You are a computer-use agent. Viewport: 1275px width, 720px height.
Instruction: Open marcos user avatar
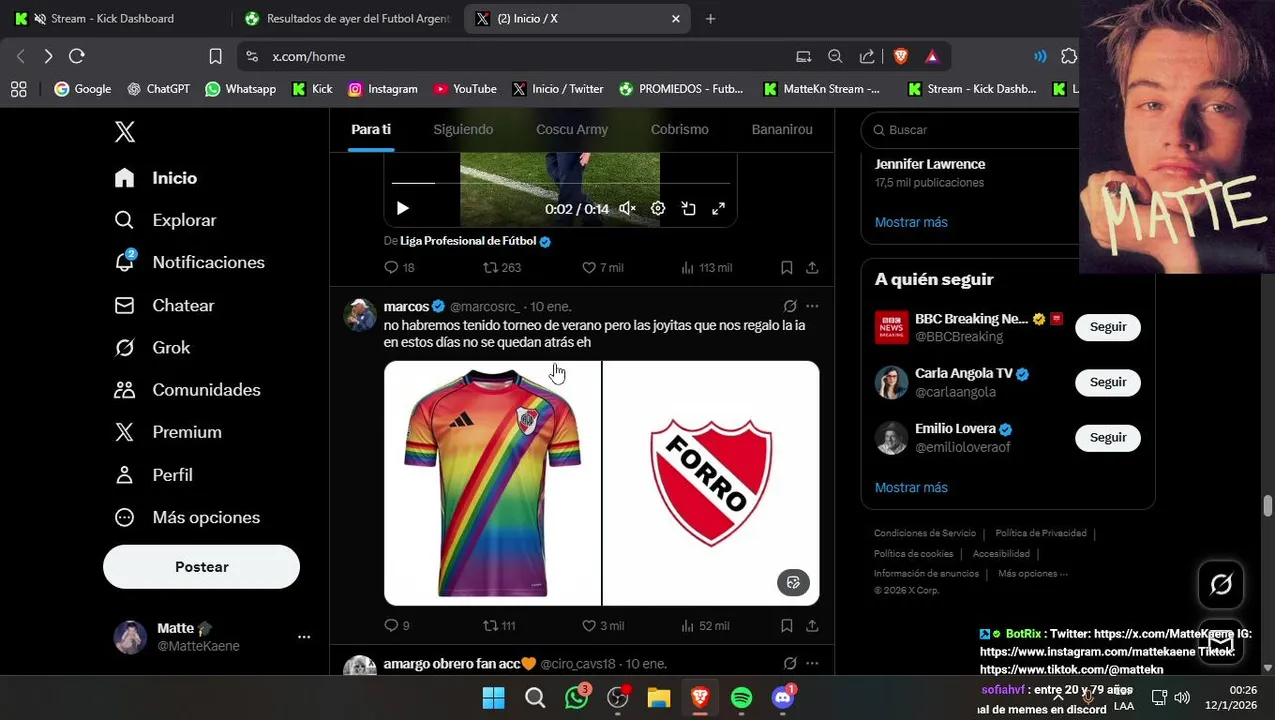tap(360, 314)
